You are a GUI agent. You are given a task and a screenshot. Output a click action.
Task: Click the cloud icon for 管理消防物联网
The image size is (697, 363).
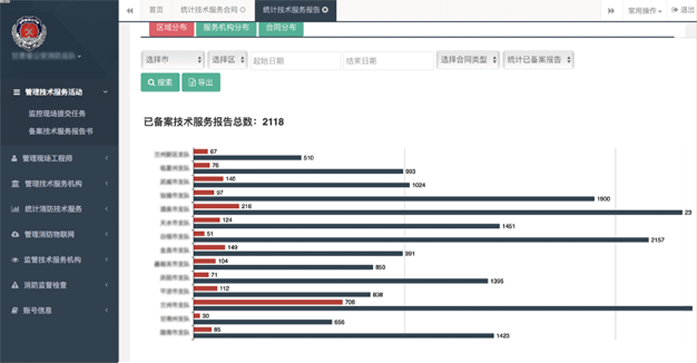pos(15,234)
